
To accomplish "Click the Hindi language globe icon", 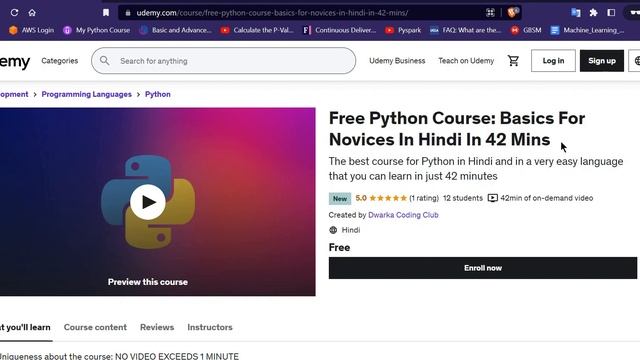I will click(x=333, y=230).
